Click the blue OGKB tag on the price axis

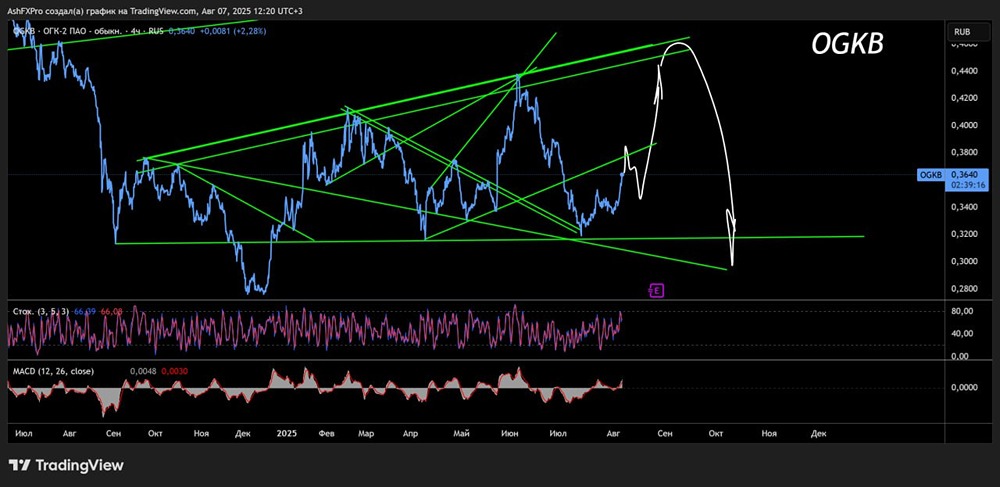(930, 174)
